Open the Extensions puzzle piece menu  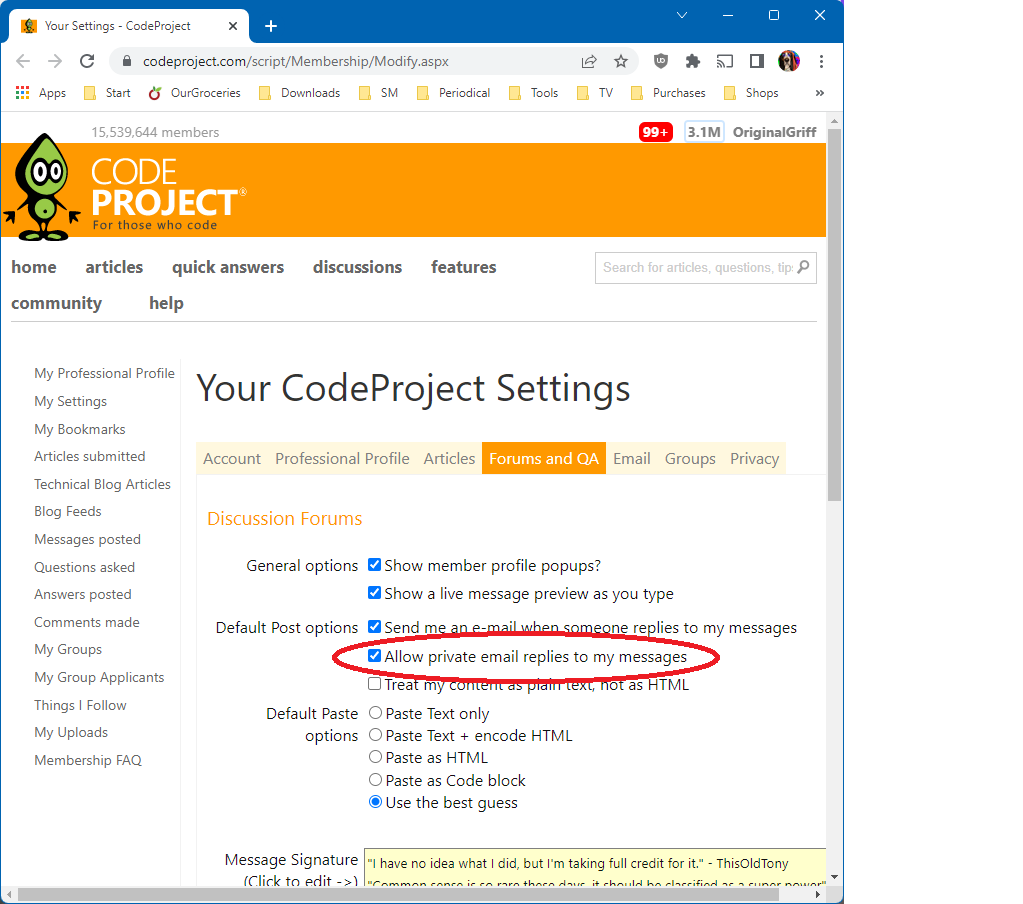pos(693,61)
